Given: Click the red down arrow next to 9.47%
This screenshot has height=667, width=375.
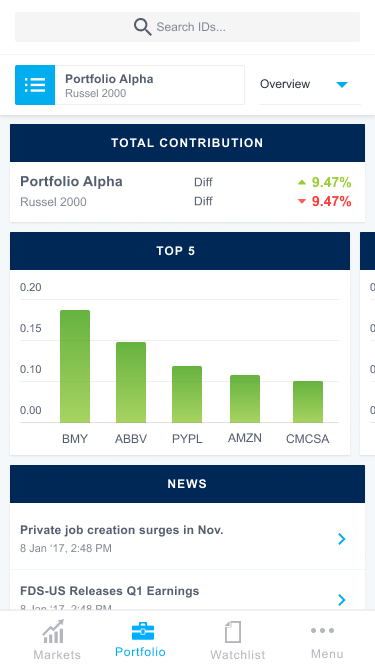Looking at the screenshot, I should pos(302,201).
